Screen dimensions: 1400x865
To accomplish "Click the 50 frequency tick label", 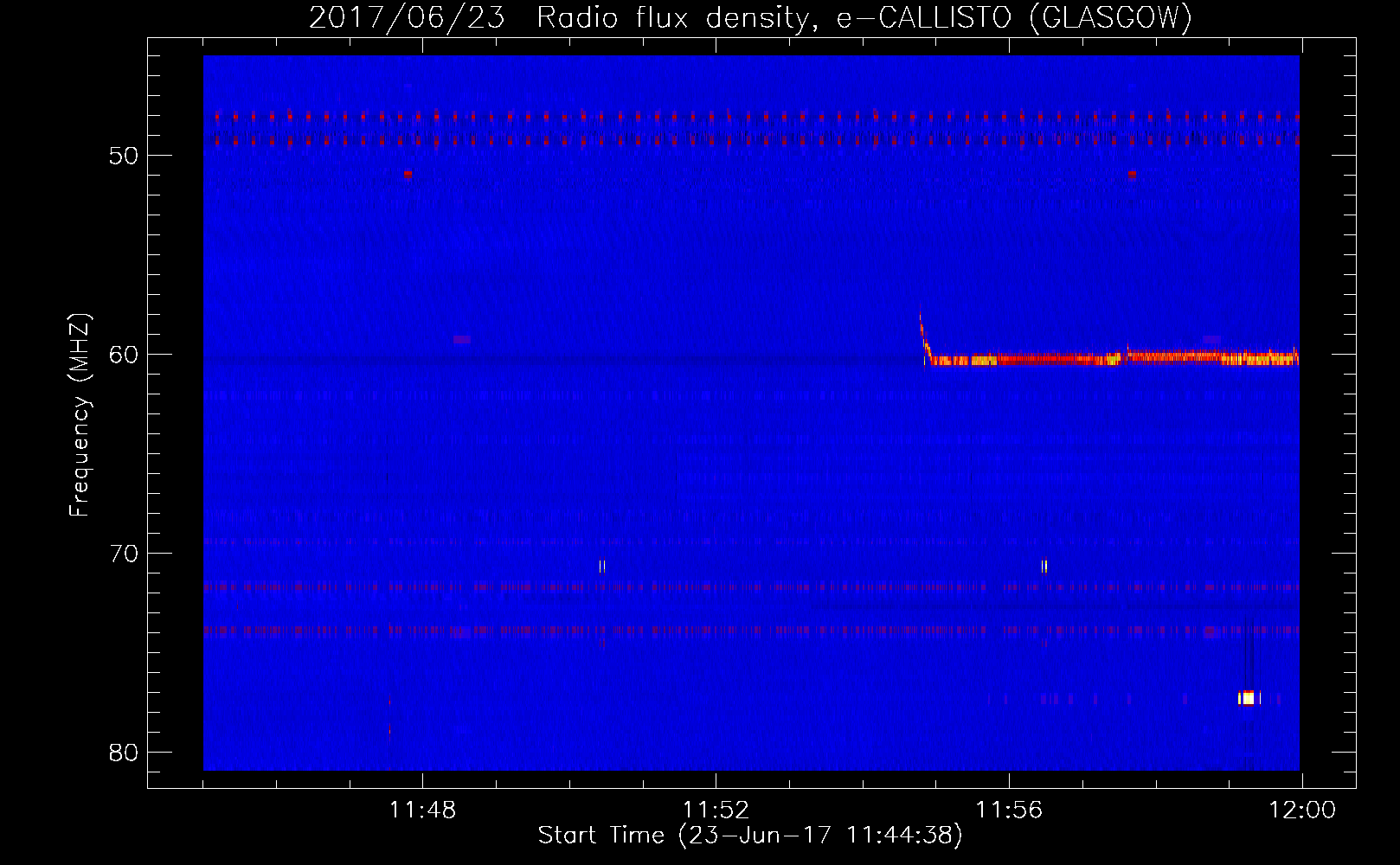I will click(x=124, y=156).
